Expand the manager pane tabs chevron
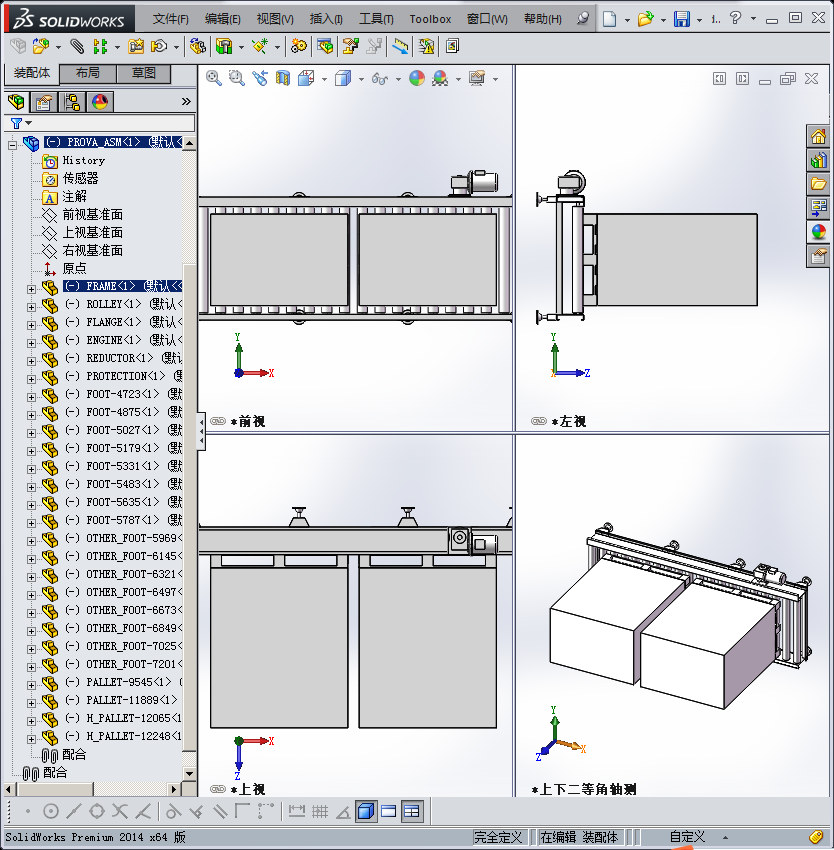This screenshot has width=834, height=850. (x=187, y=101)
